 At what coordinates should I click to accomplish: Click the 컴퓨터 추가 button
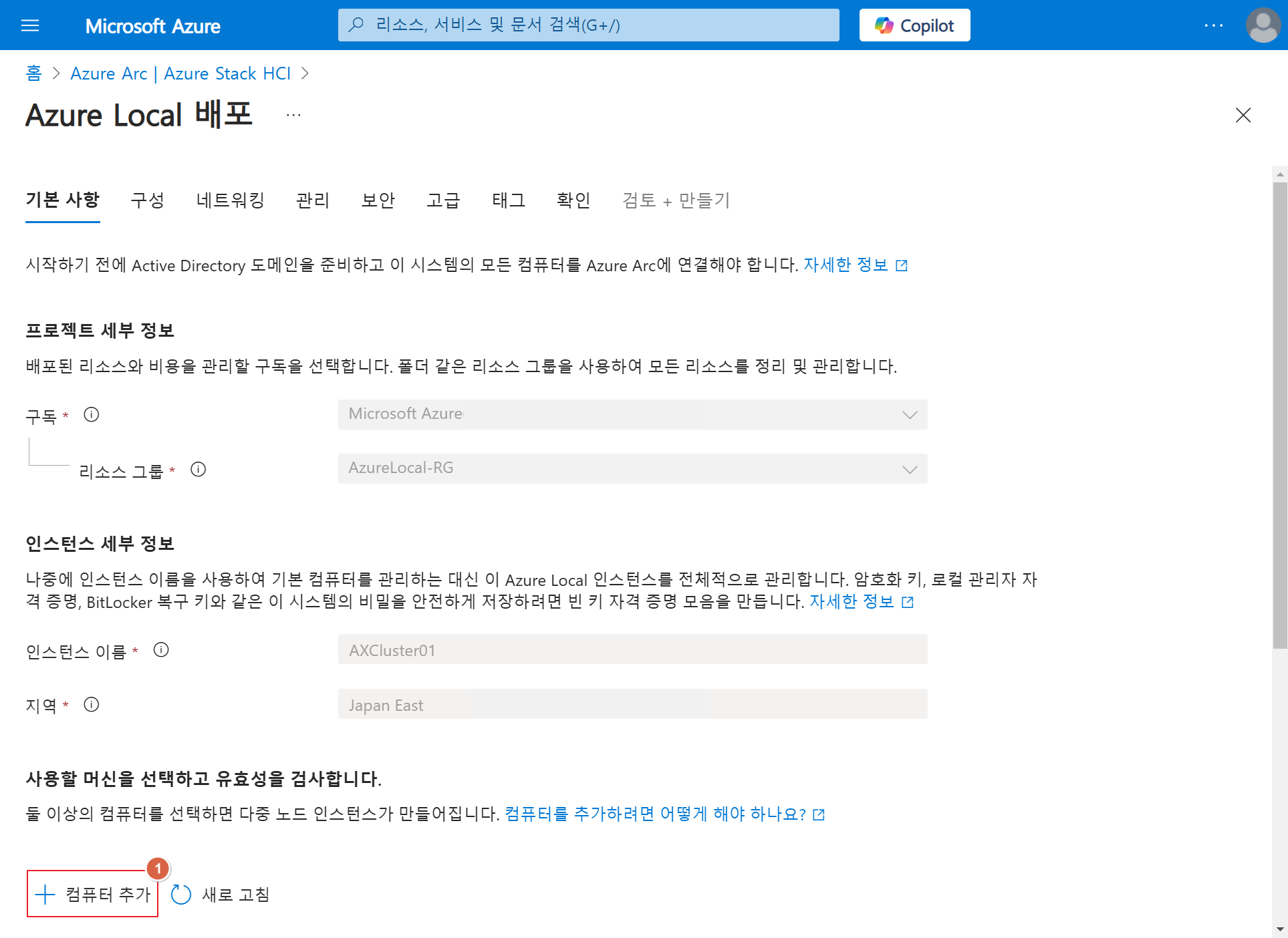(93, 894)
